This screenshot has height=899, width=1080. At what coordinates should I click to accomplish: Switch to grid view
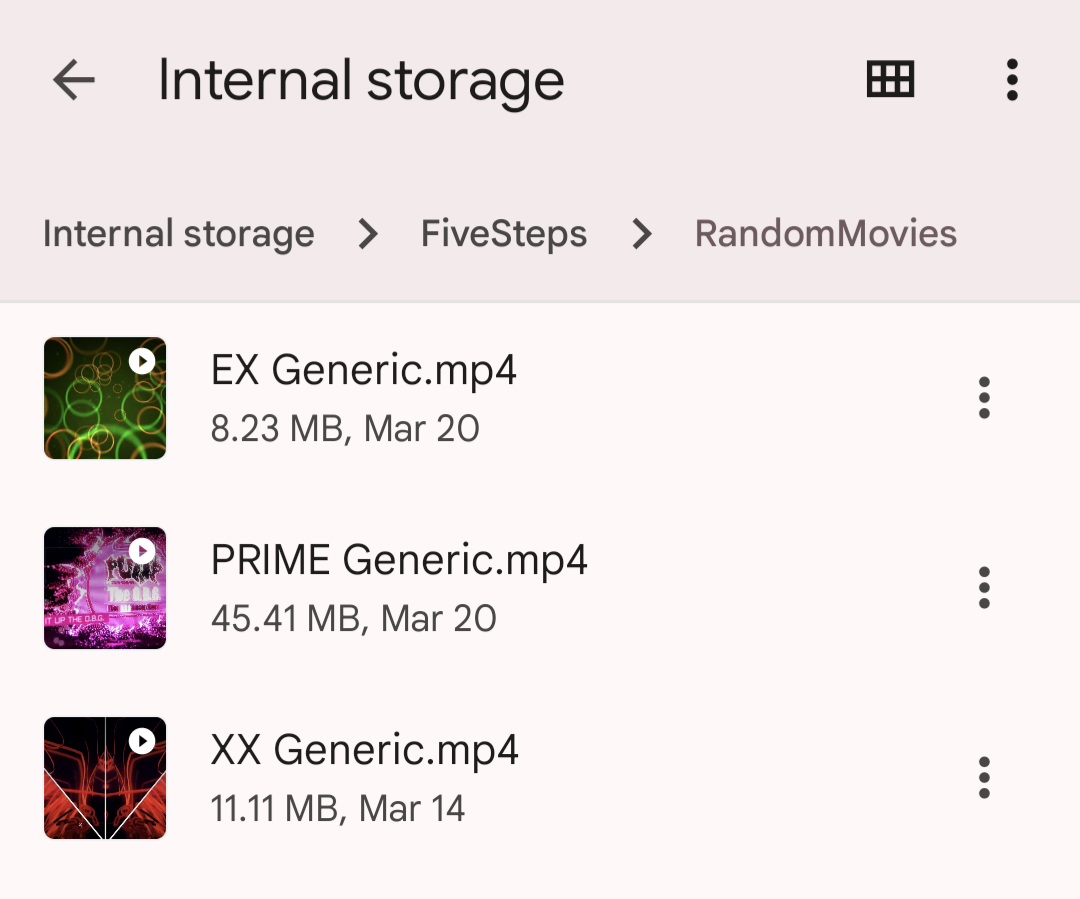click(890, 80)
